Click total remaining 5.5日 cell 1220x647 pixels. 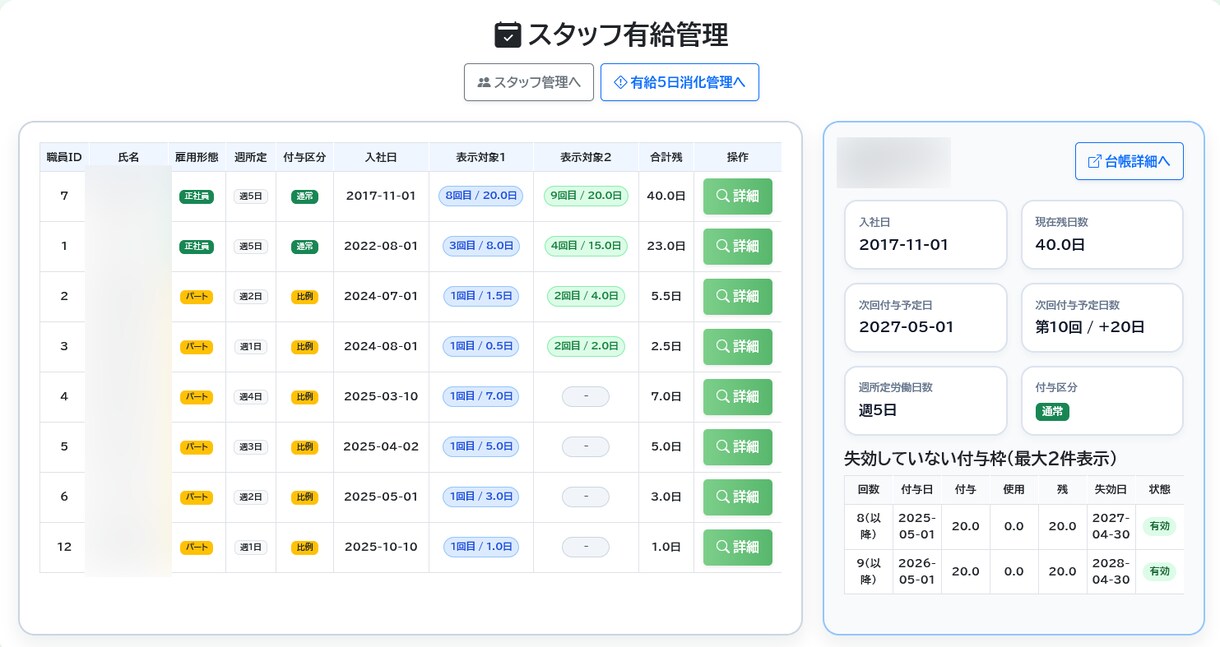[x=666, y=296]
